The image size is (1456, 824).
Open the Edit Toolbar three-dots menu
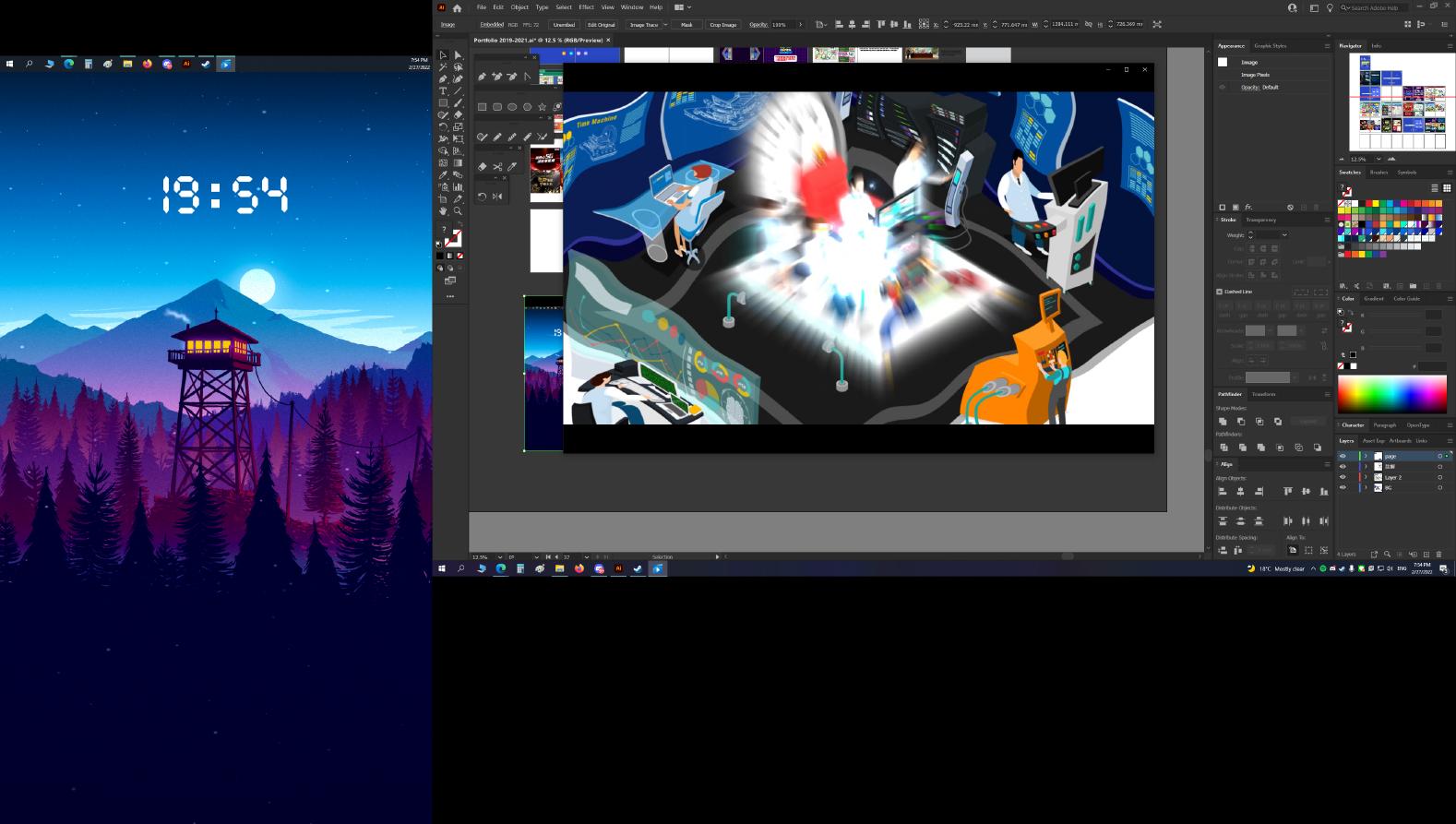coord(450,296)
